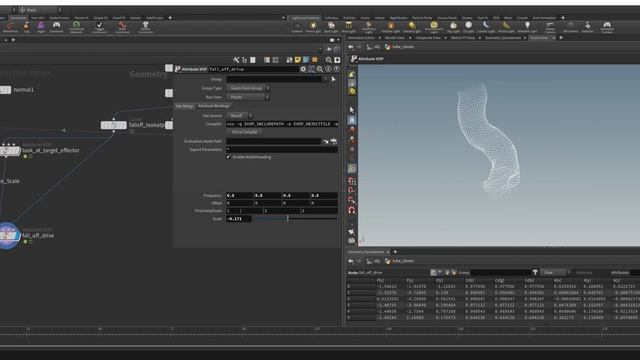640x360 pixels.
Task: Switch to the Vex Setup tab
Action: [184, 106]
